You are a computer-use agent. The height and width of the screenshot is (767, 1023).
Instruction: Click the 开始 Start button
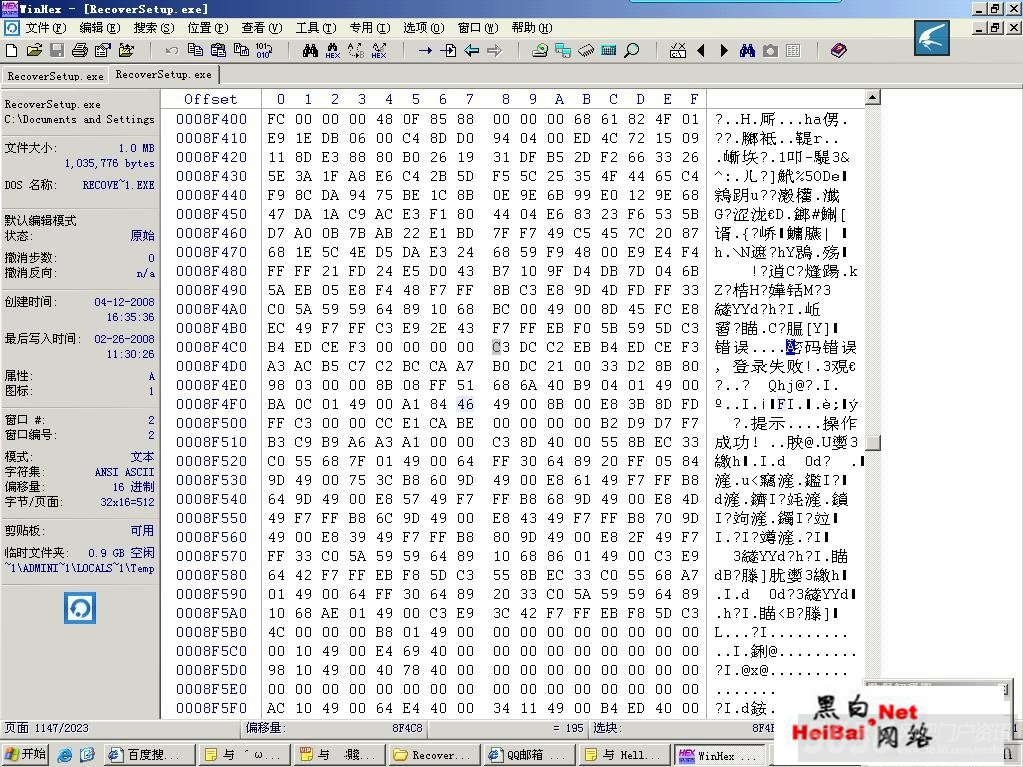point(25,755)
